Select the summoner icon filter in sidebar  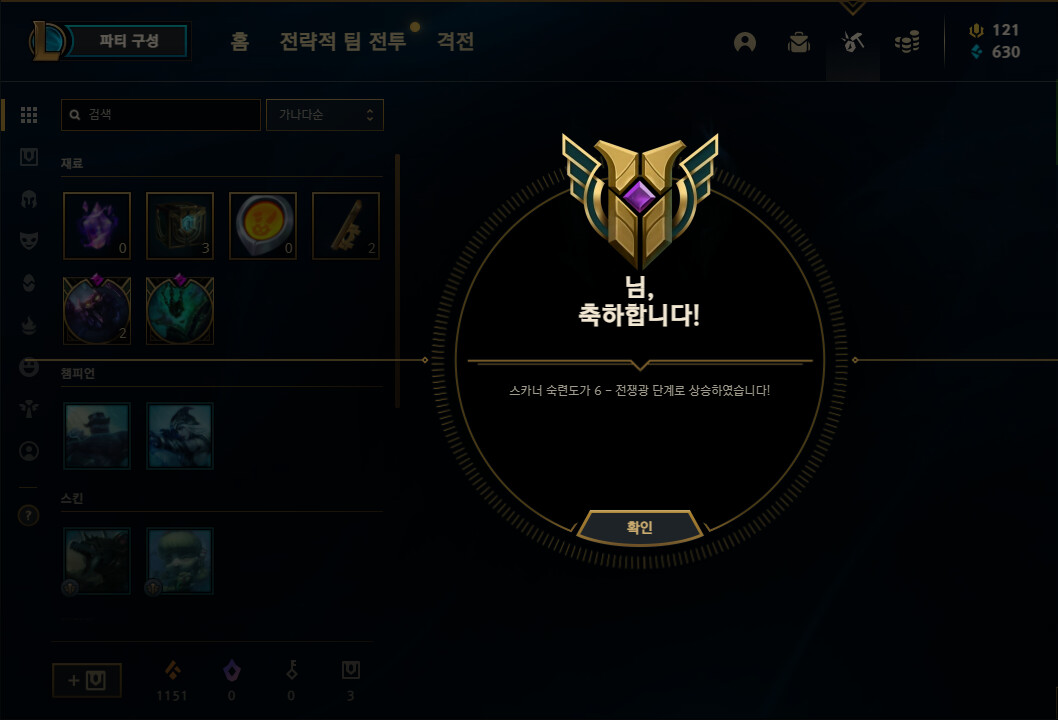29,451
